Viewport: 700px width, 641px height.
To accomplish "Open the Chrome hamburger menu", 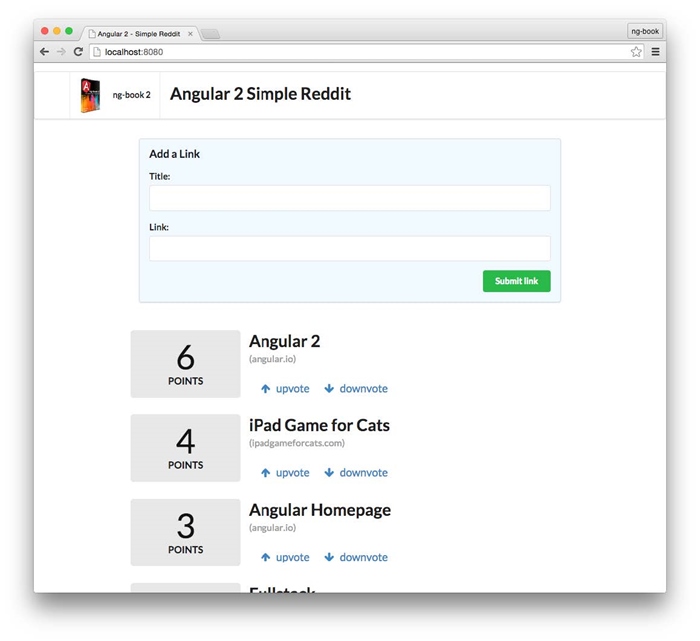I will point(656,52).
